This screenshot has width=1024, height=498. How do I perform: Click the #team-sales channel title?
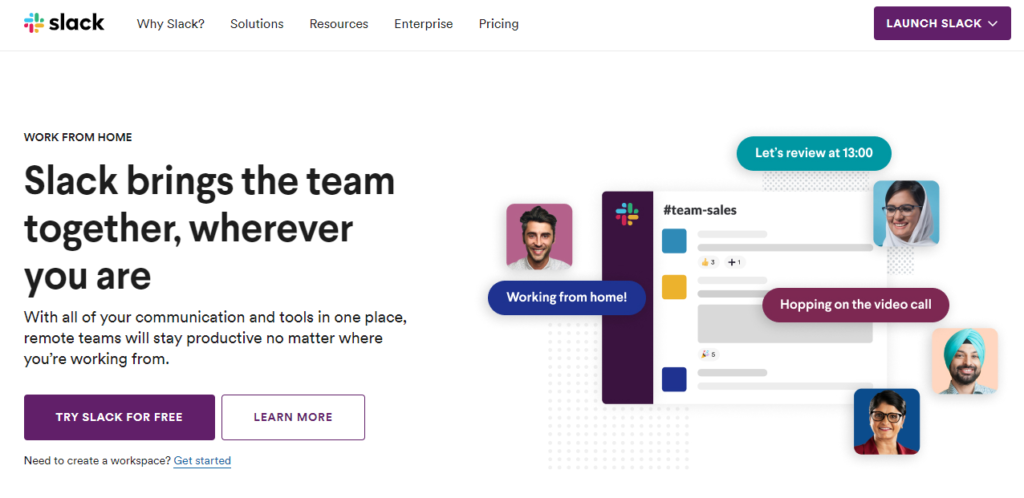(699, 210)
